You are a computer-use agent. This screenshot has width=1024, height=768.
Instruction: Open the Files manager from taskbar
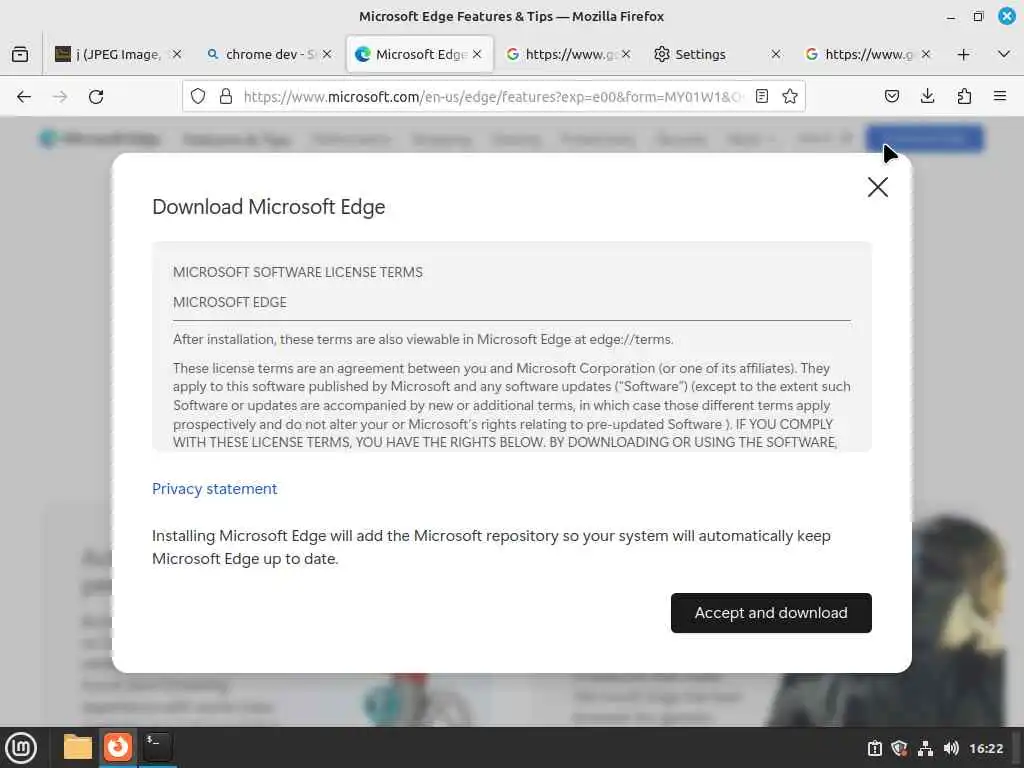[x=78, y=747]
